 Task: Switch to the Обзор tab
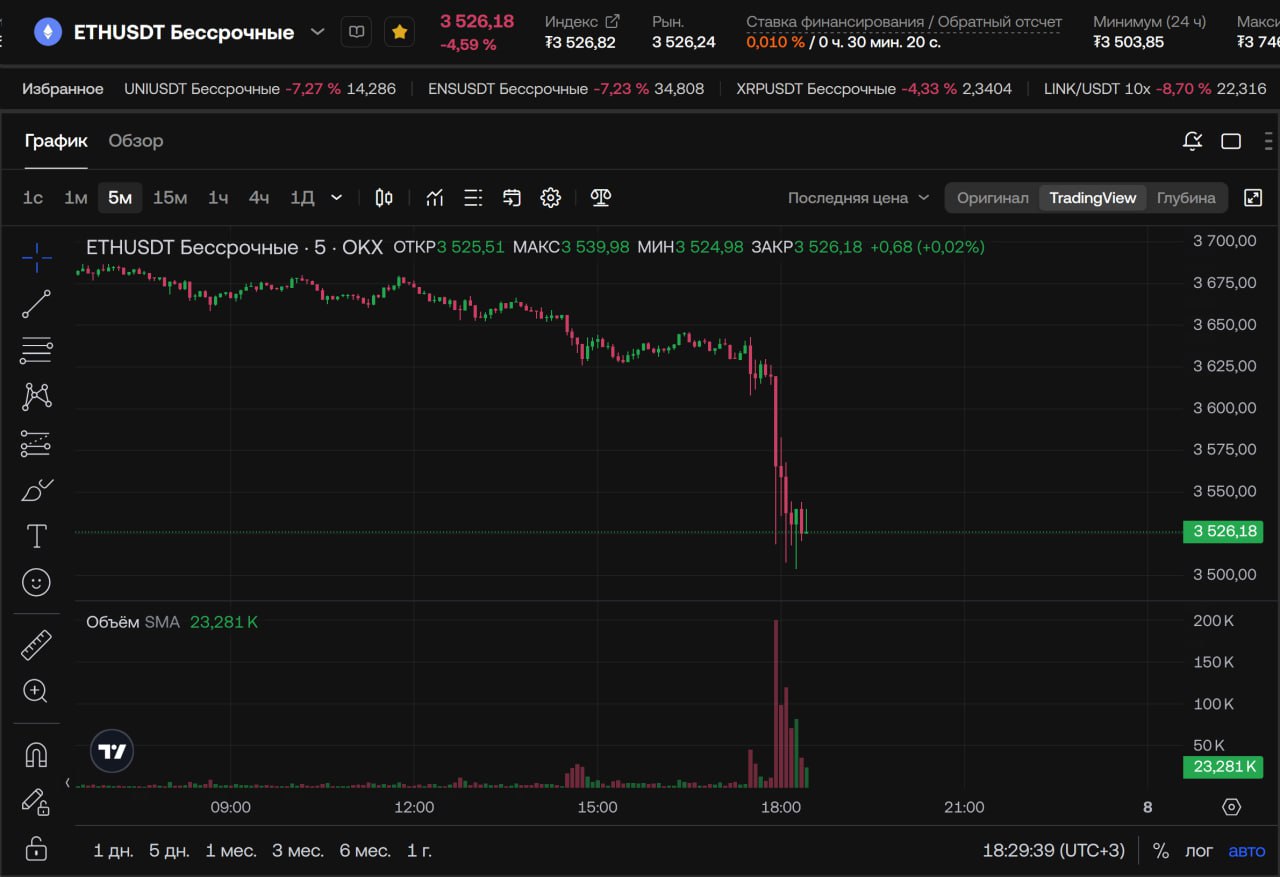coord(136,141)
